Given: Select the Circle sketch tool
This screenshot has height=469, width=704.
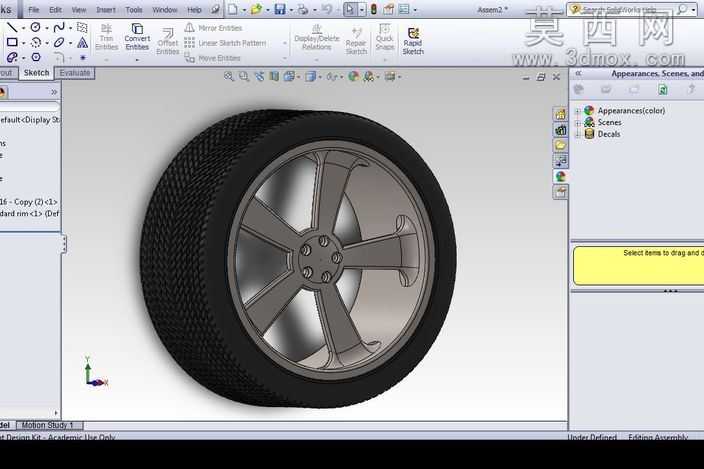Looking at the screenshot, I should pos(35,28).
